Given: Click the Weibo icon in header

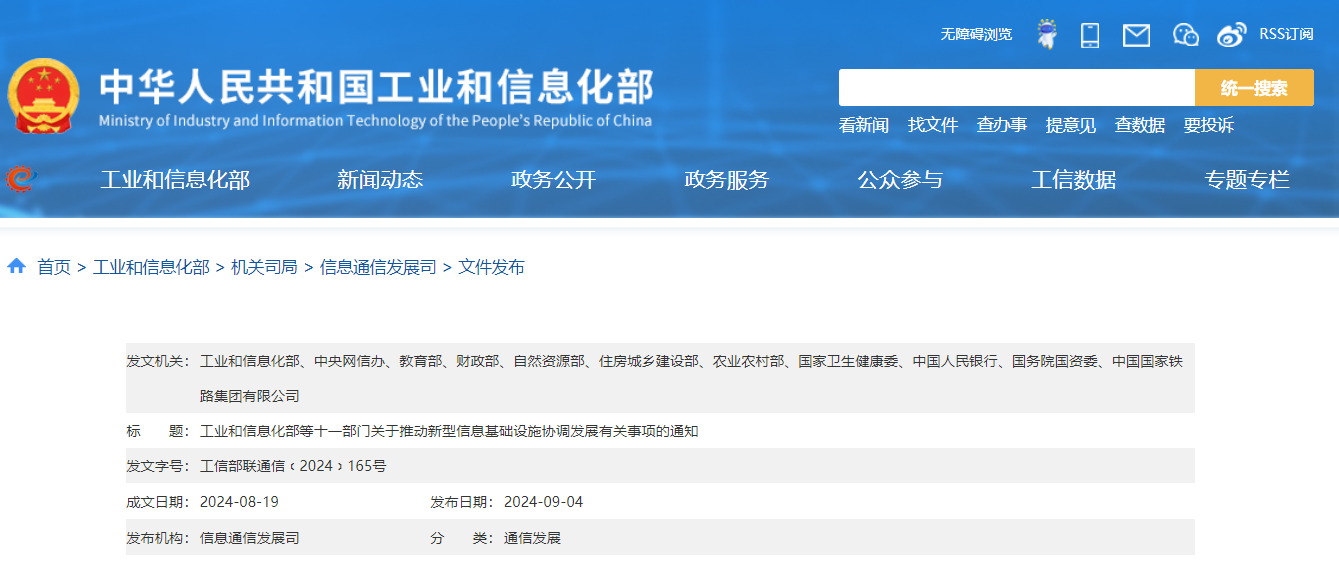Looking at the screenshot, I should (1232, 35).
